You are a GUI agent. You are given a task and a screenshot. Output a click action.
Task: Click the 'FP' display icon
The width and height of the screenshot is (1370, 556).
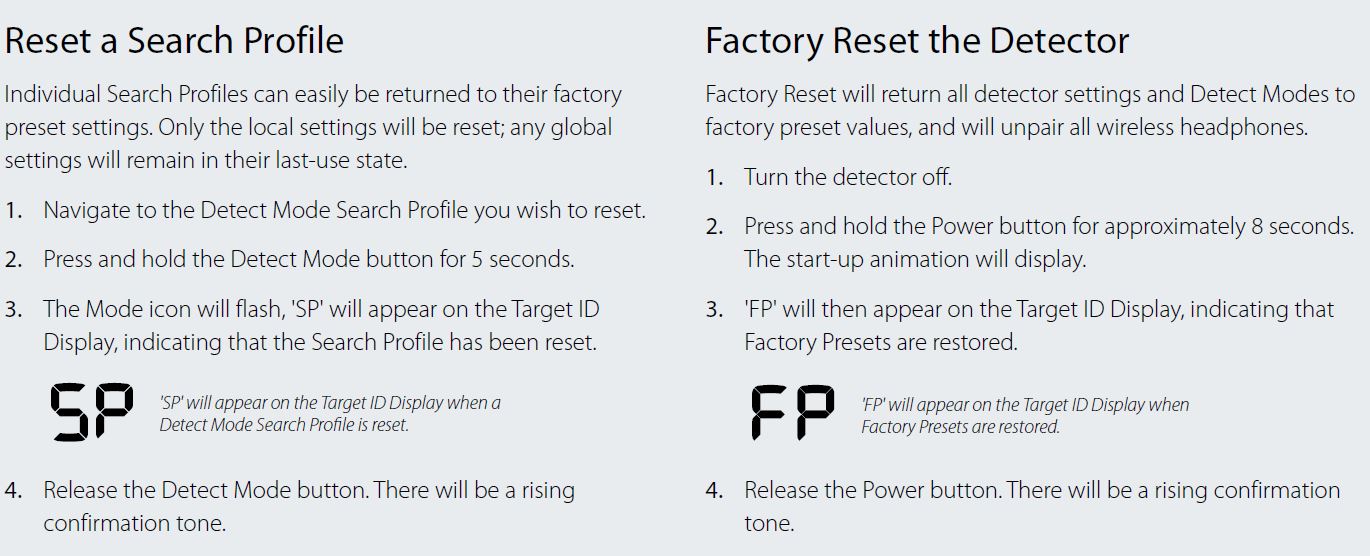[x=793, y=413]
